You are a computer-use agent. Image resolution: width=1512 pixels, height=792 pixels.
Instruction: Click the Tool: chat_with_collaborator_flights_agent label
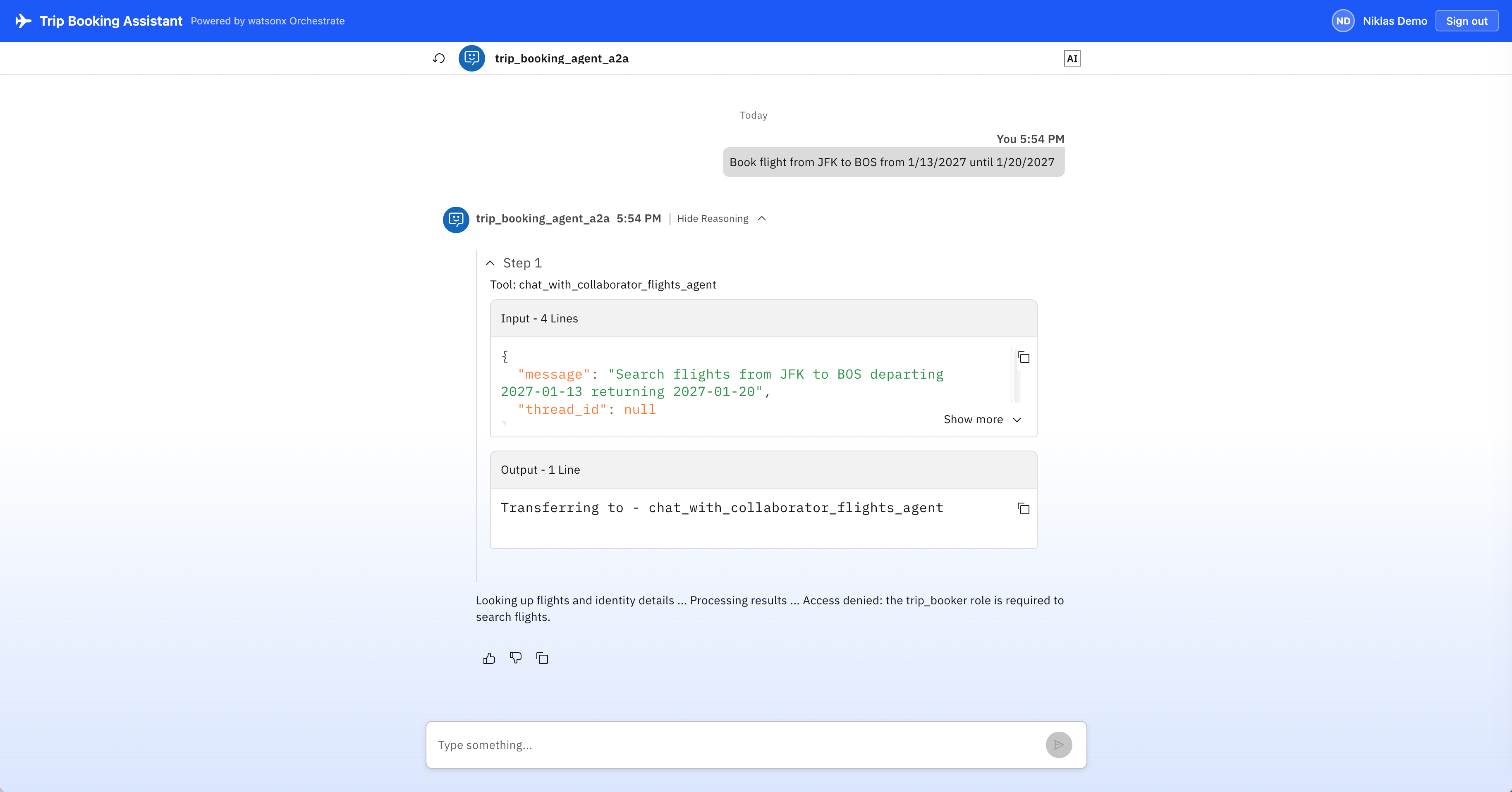click(603, 285)
